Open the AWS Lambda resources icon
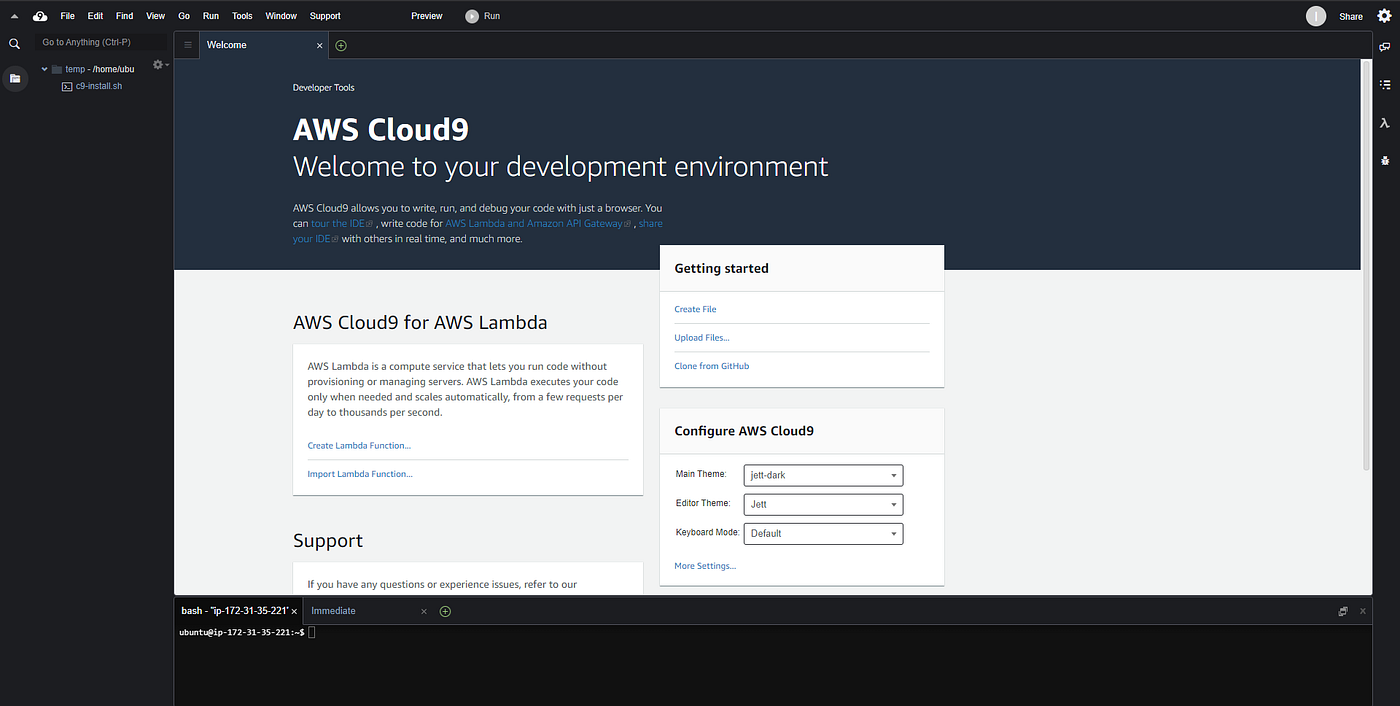The width and height of the screenshot is (1400, 706). point(1385,123)
